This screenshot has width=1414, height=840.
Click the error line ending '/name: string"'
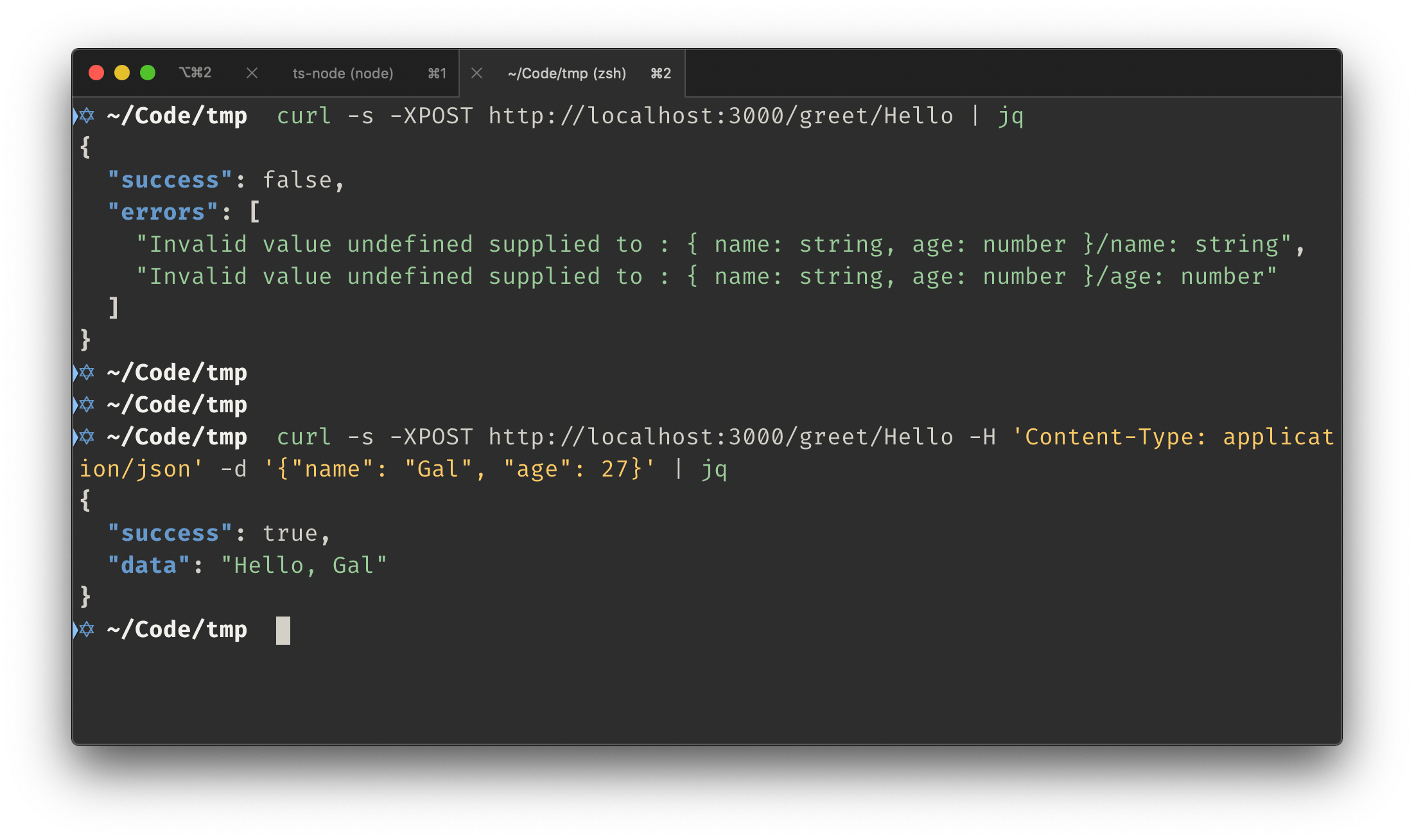(720, 244)
